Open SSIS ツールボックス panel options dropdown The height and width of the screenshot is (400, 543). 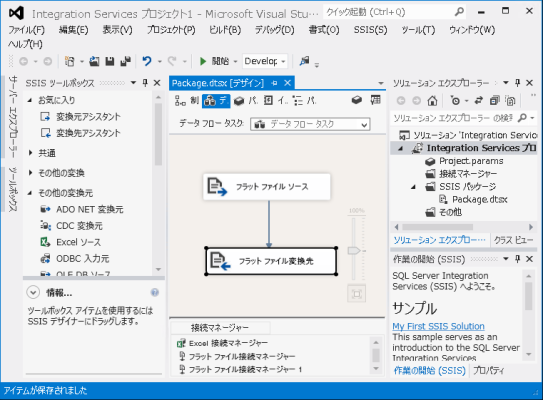tap(133, 83)
